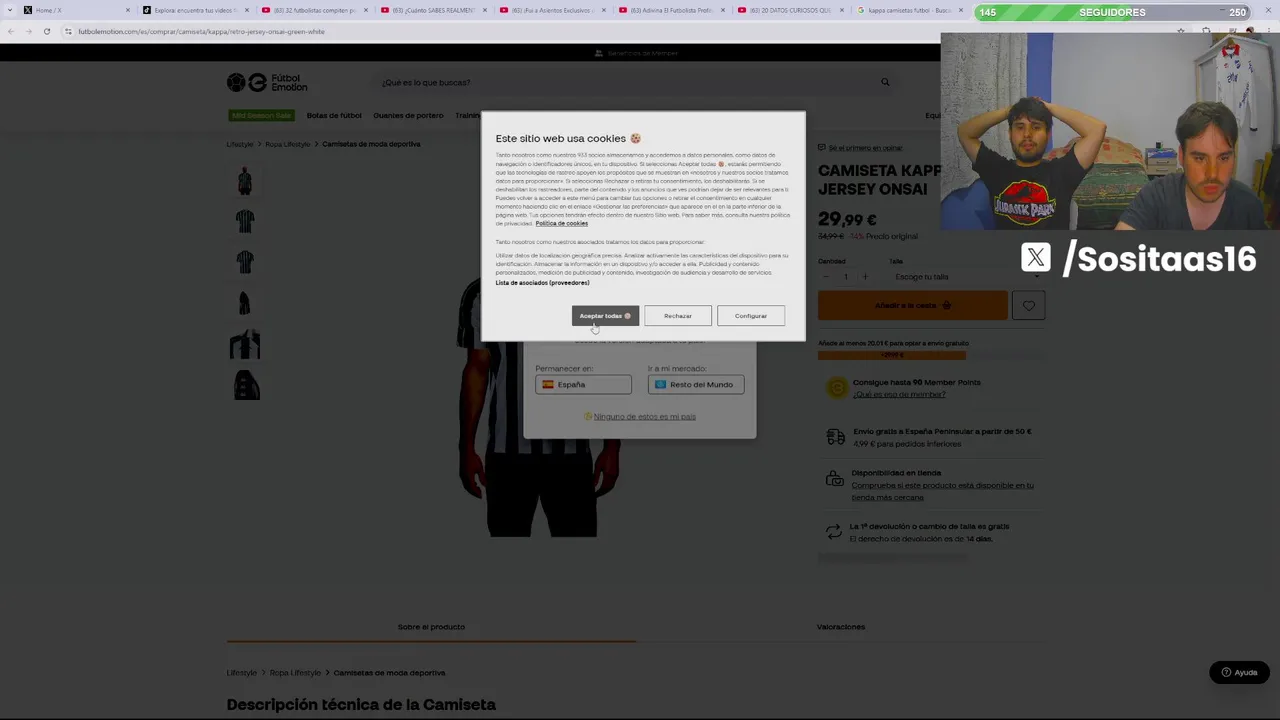Switch to Sobre el producto tab
1280x720 pixels.
tap(431, 627)
